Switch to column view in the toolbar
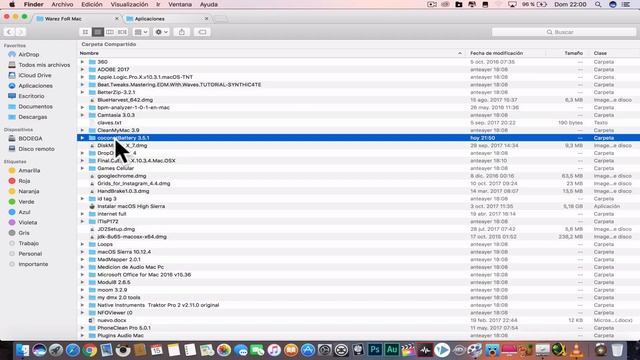The width and height of the screenshot is (640, 360). (x=110, y=32)
